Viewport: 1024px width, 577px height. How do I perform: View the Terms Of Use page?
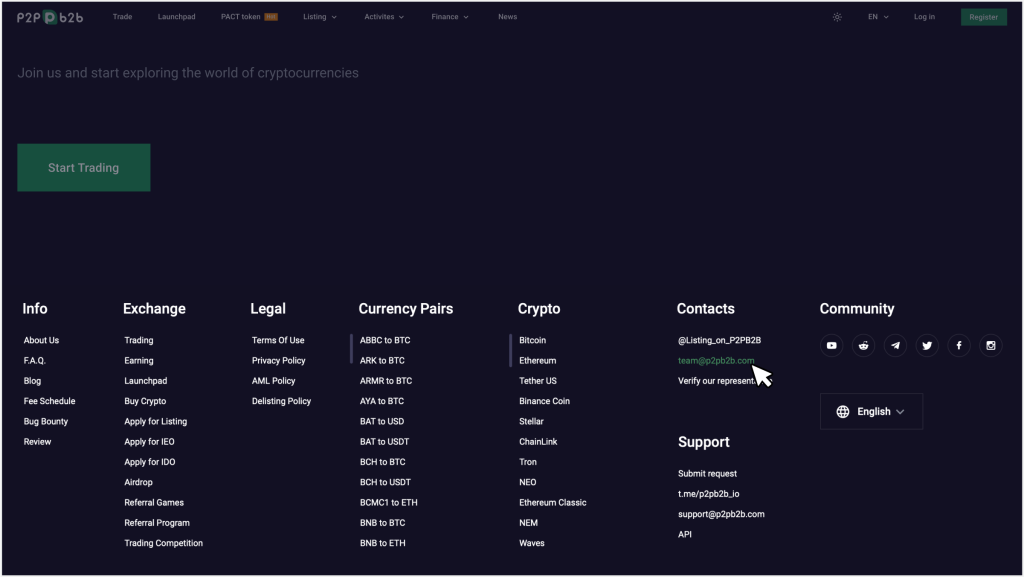point(278,340)
